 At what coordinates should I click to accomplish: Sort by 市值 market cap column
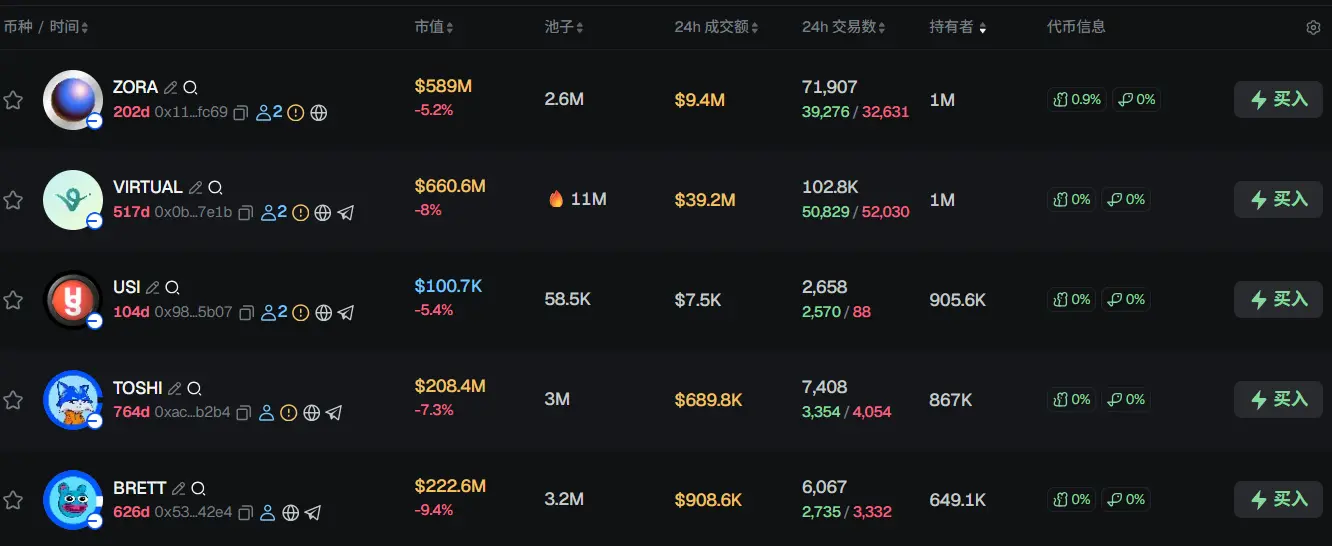pos(434,28)
